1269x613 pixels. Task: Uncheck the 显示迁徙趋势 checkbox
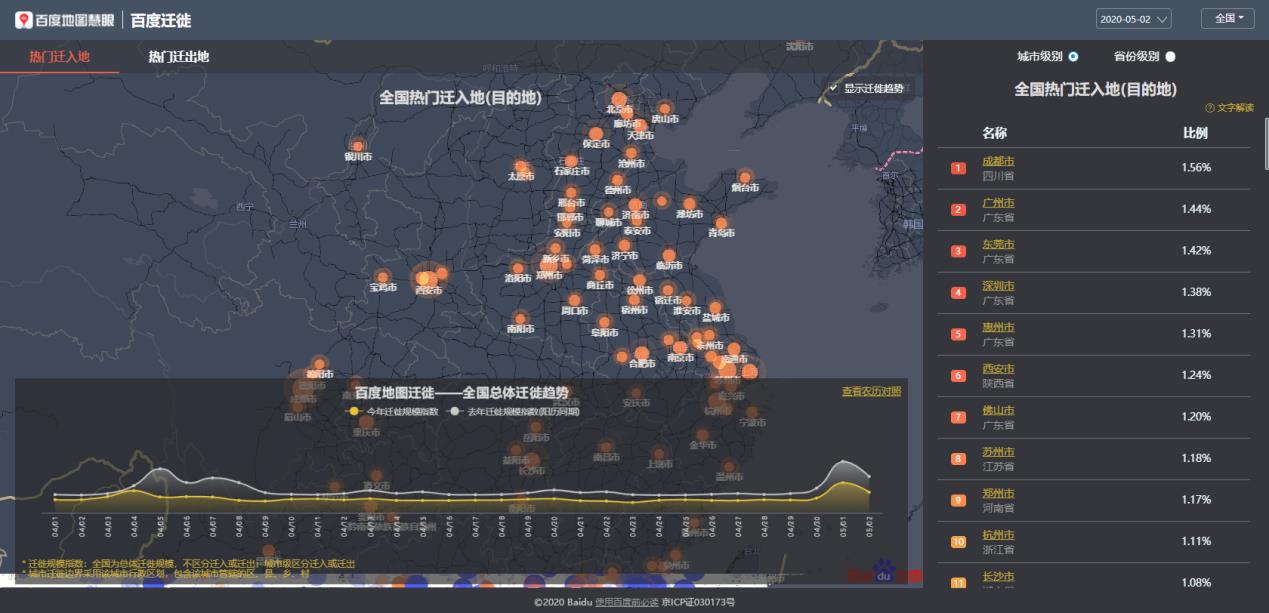click(x=833, y=88)
